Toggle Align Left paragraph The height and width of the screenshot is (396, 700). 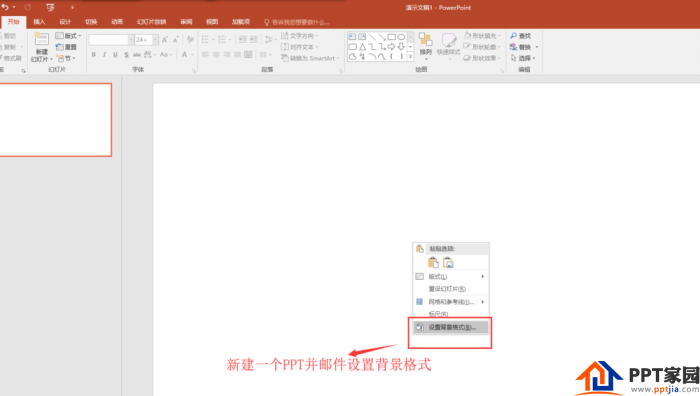pos(205,54)
